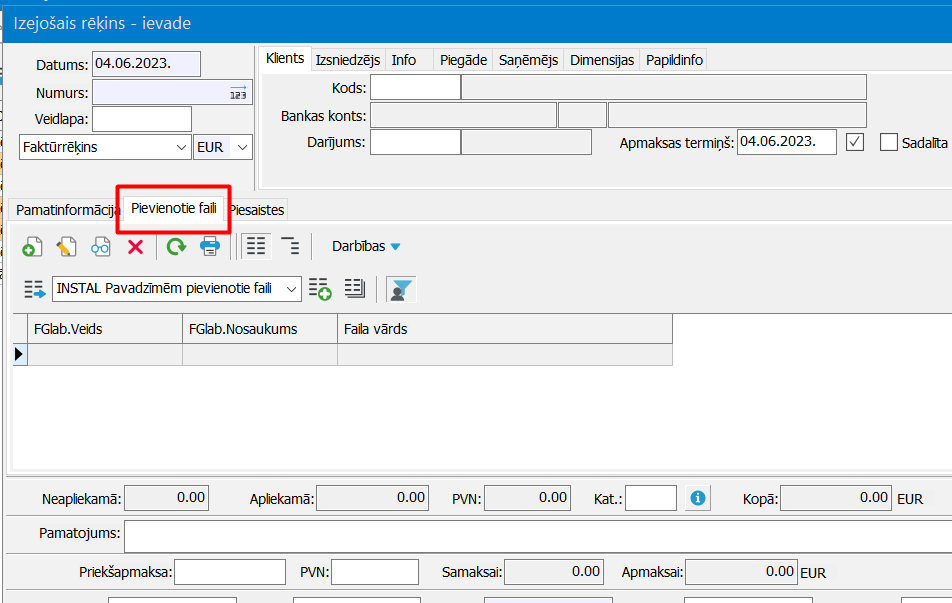Sort by Faila vārds column header

(x=505, y=329)
